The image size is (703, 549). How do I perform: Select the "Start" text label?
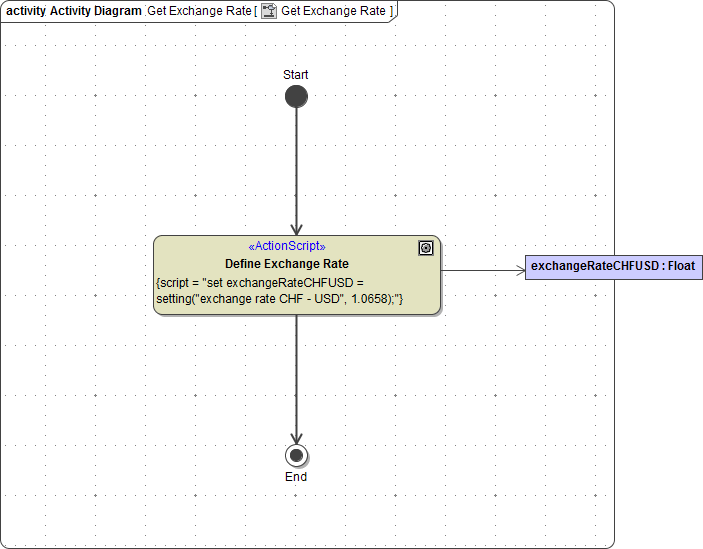[x=296, y=75]
